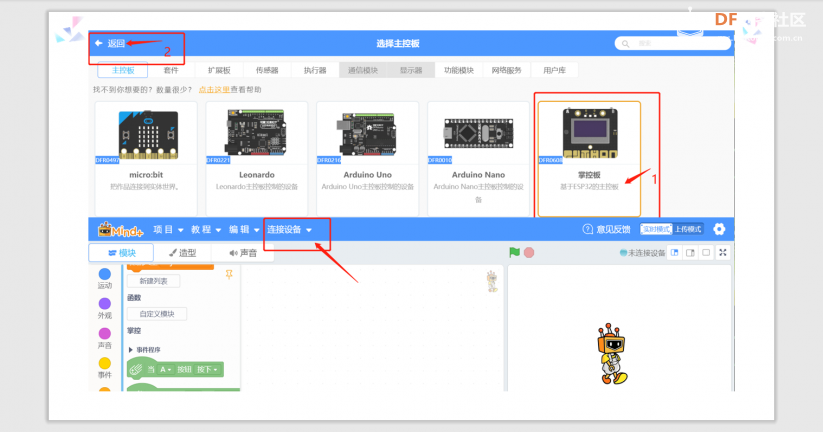Click the pin icon in block palette
The height and width of the screenshot is (432, 823).
pyautogui.click(x=229, y=275)
